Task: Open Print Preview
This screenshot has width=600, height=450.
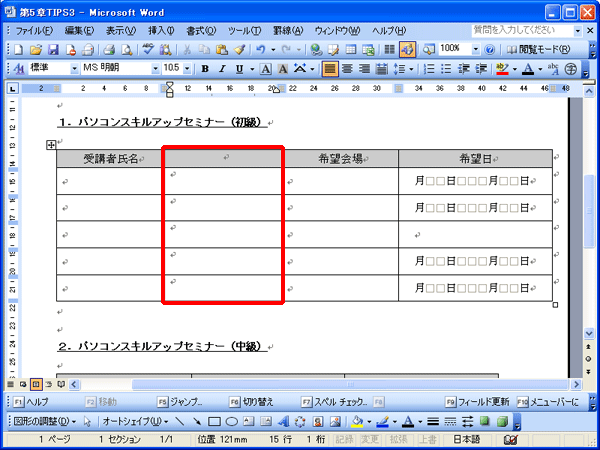Action: (x=127, y=49)
